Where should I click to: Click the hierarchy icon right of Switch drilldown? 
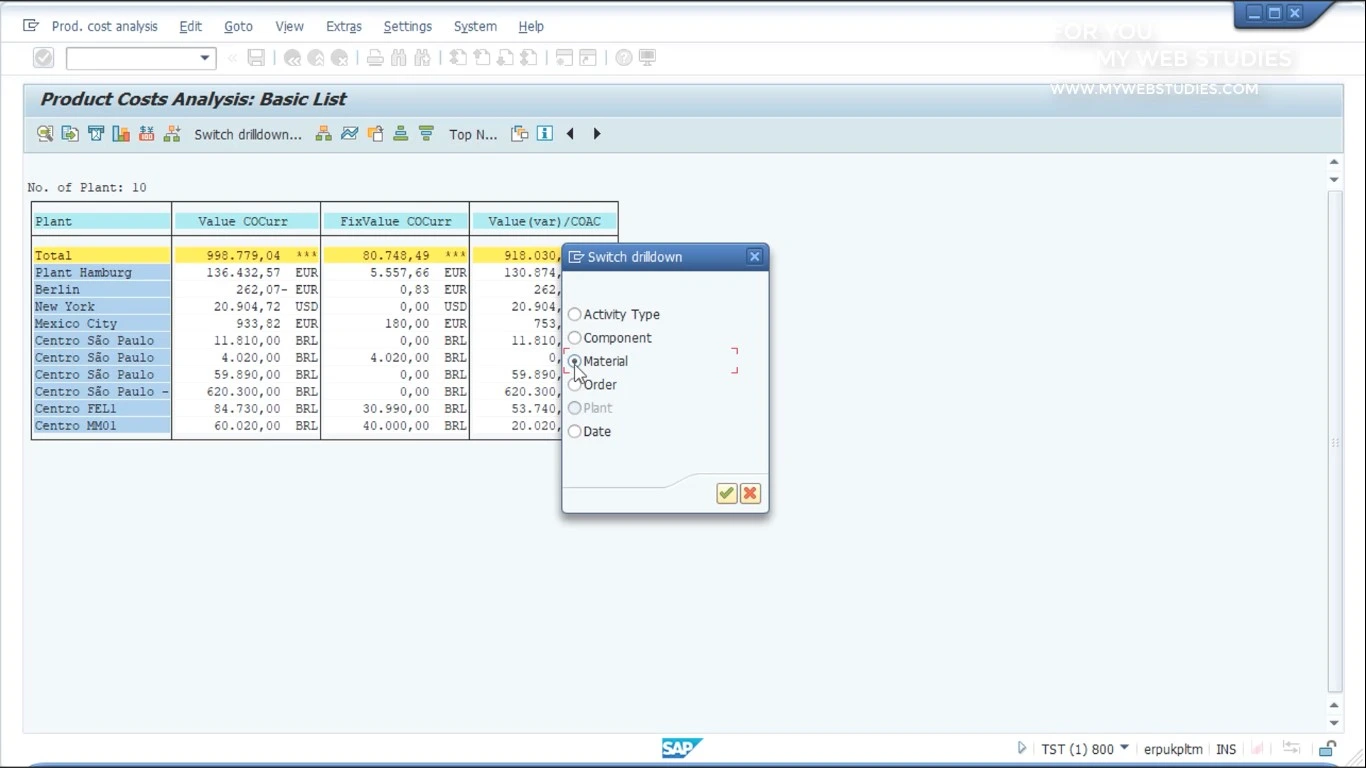[323, 134]
